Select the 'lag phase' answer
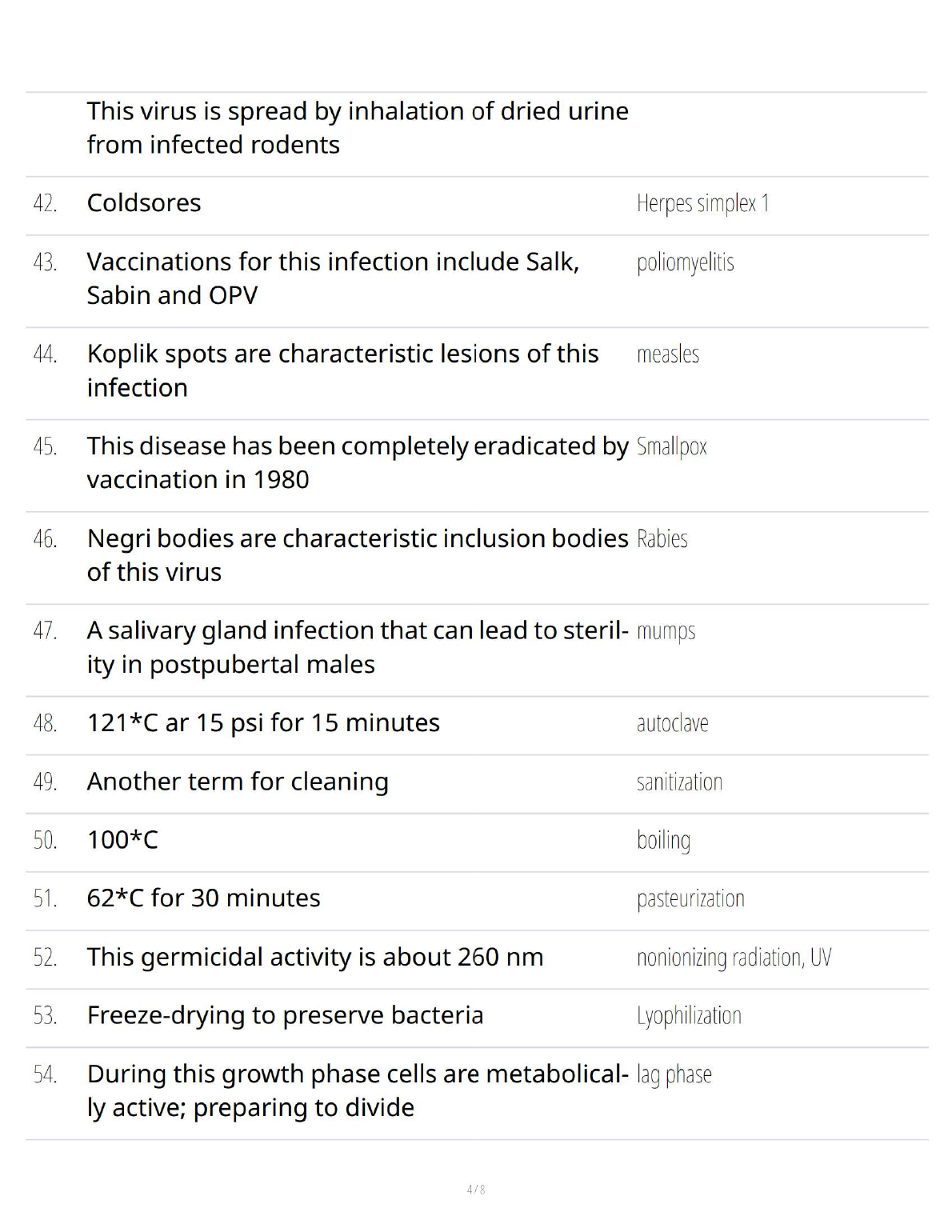 pos(674,1074)
